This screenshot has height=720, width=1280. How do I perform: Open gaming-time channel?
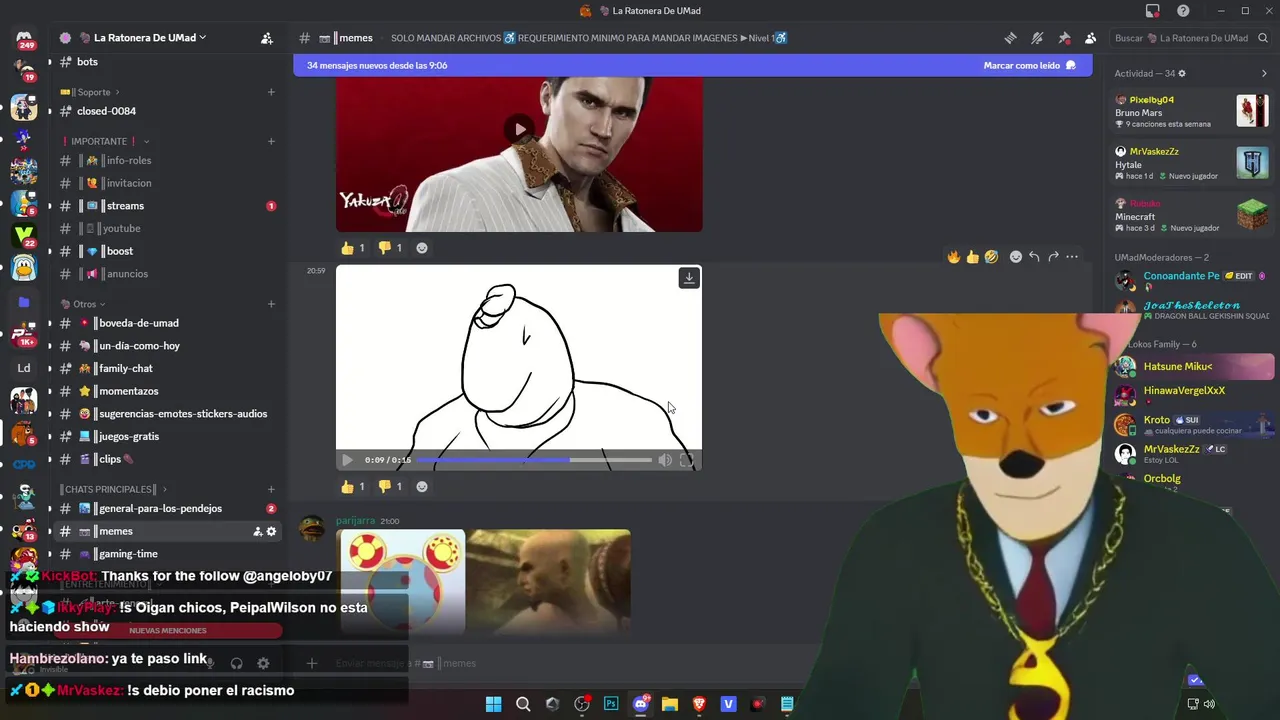168,554
